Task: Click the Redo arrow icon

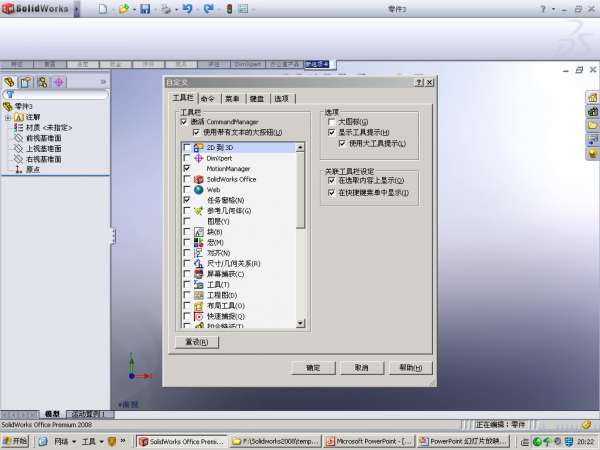Action: (209, 8)
